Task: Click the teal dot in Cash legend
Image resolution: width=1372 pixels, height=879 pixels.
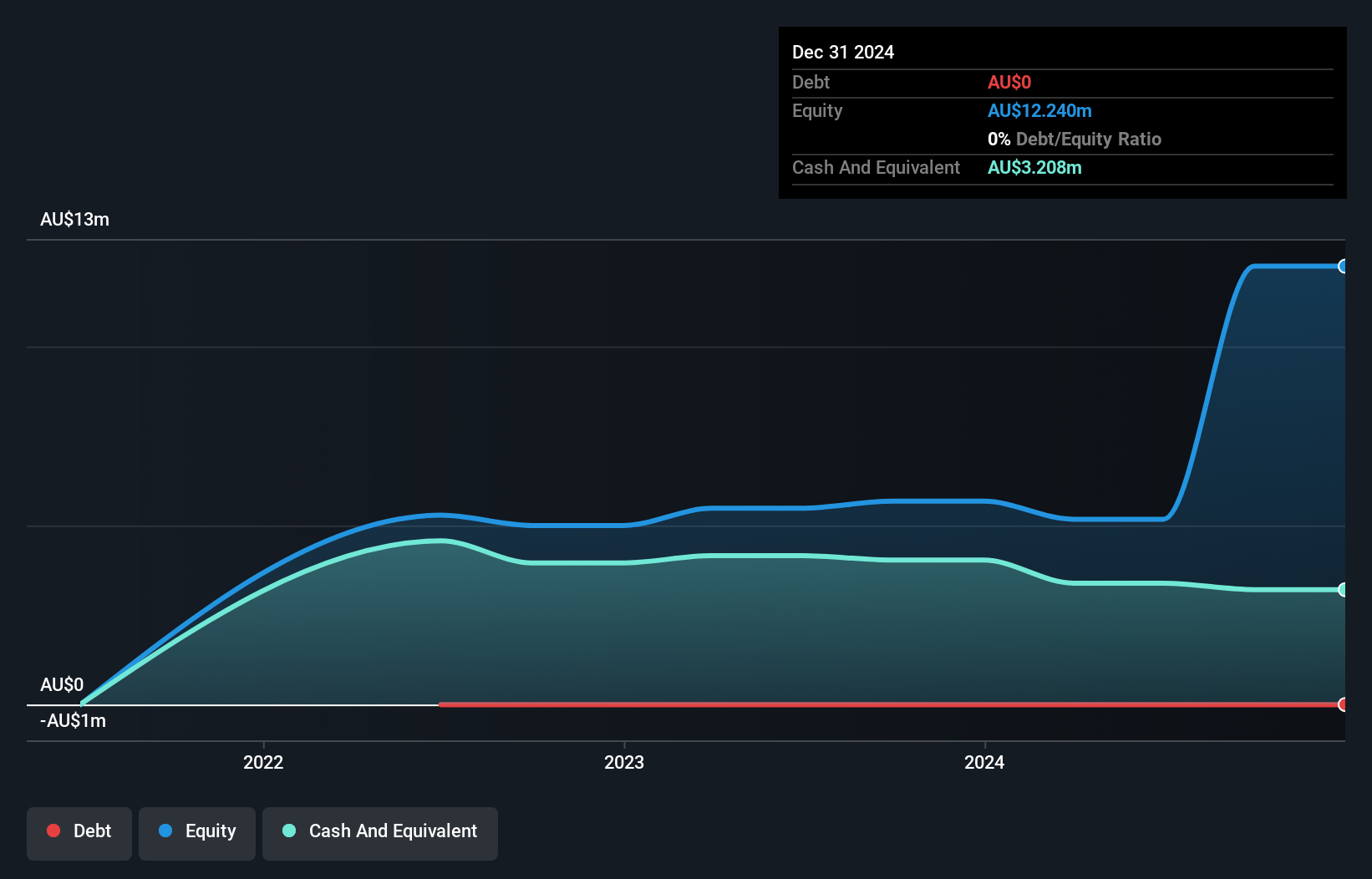Action: coord(289,831)
